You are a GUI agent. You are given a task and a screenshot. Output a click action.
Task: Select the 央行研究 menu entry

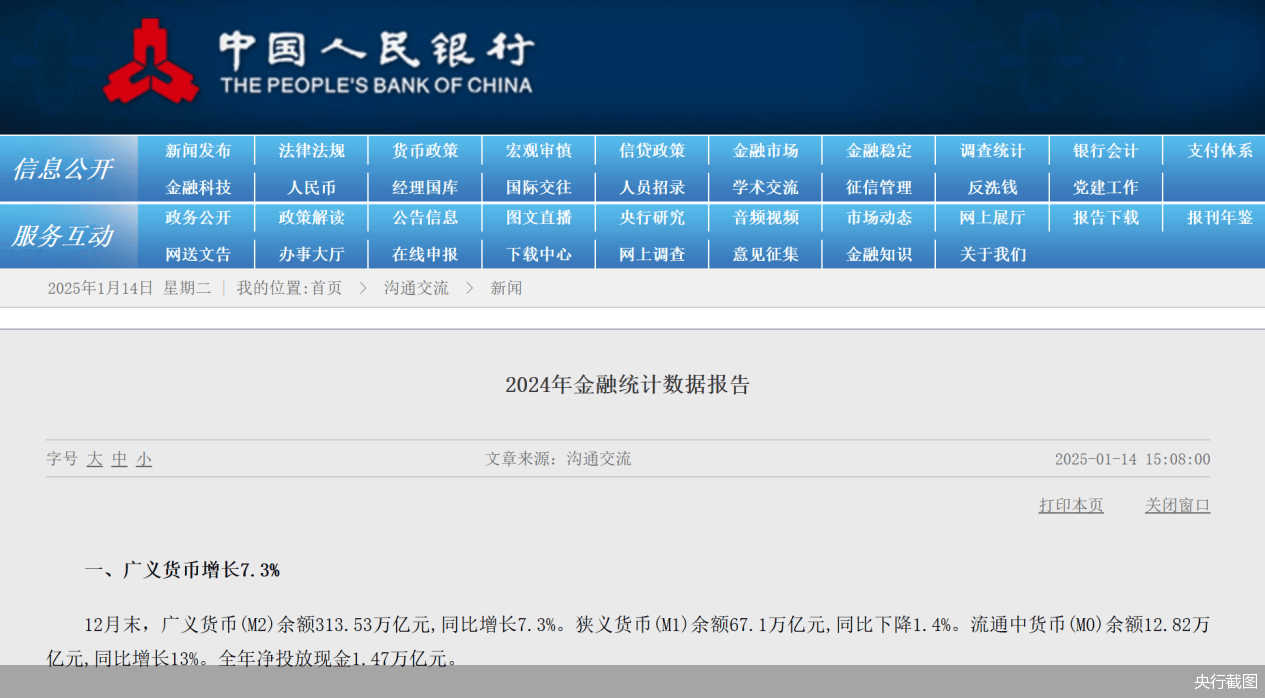[651, 218]
